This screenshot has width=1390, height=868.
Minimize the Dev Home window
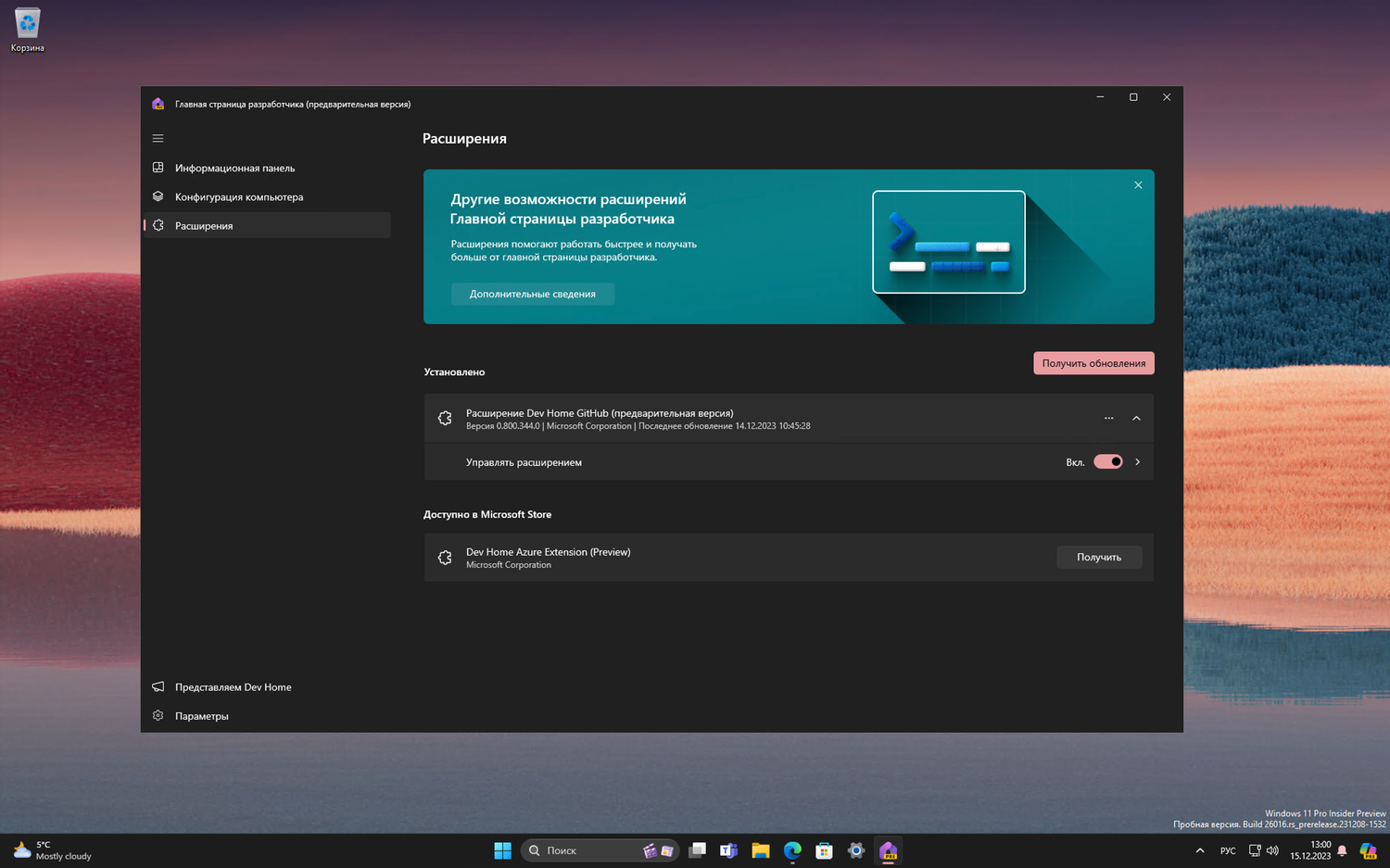(x=1100, y=97)
